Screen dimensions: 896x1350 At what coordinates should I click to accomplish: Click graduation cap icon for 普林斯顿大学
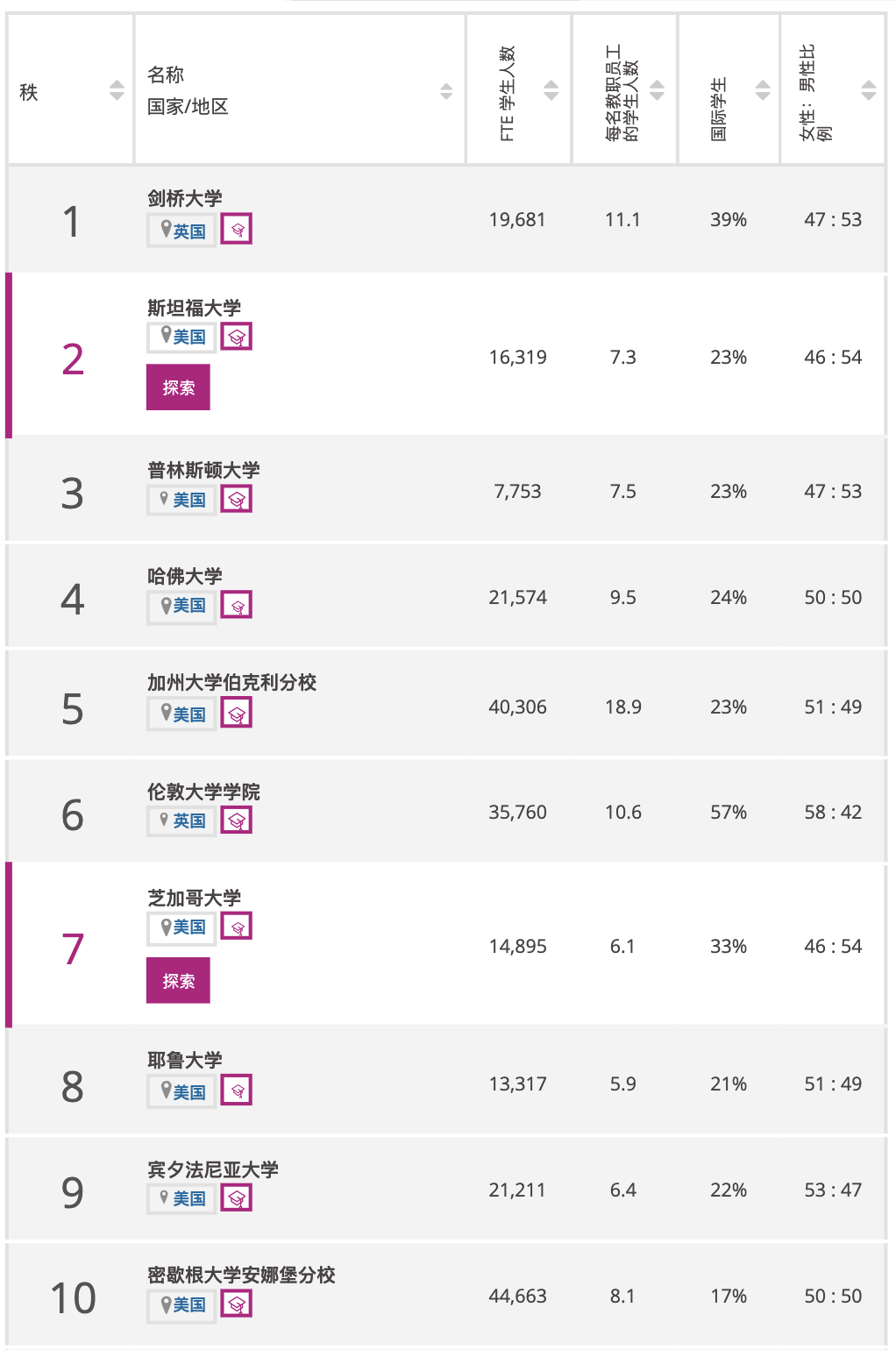point(236,500)
